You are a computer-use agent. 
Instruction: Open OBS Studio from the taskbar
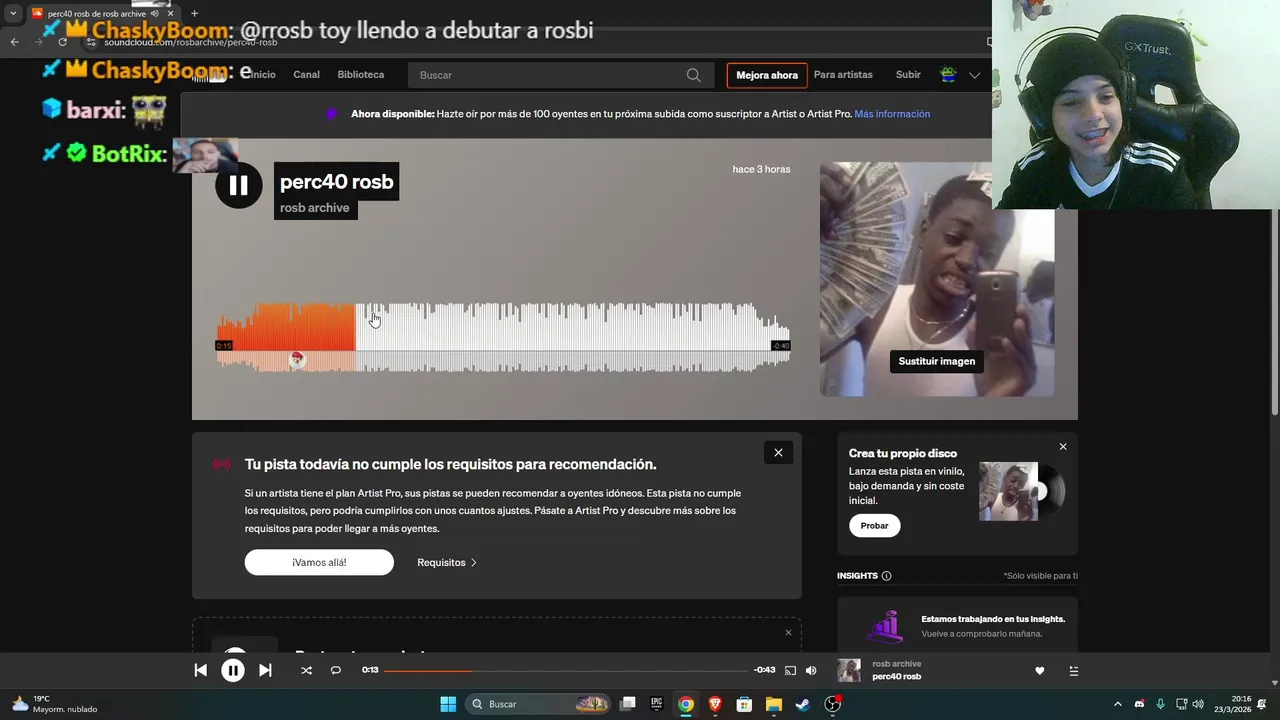pos(832,704)
